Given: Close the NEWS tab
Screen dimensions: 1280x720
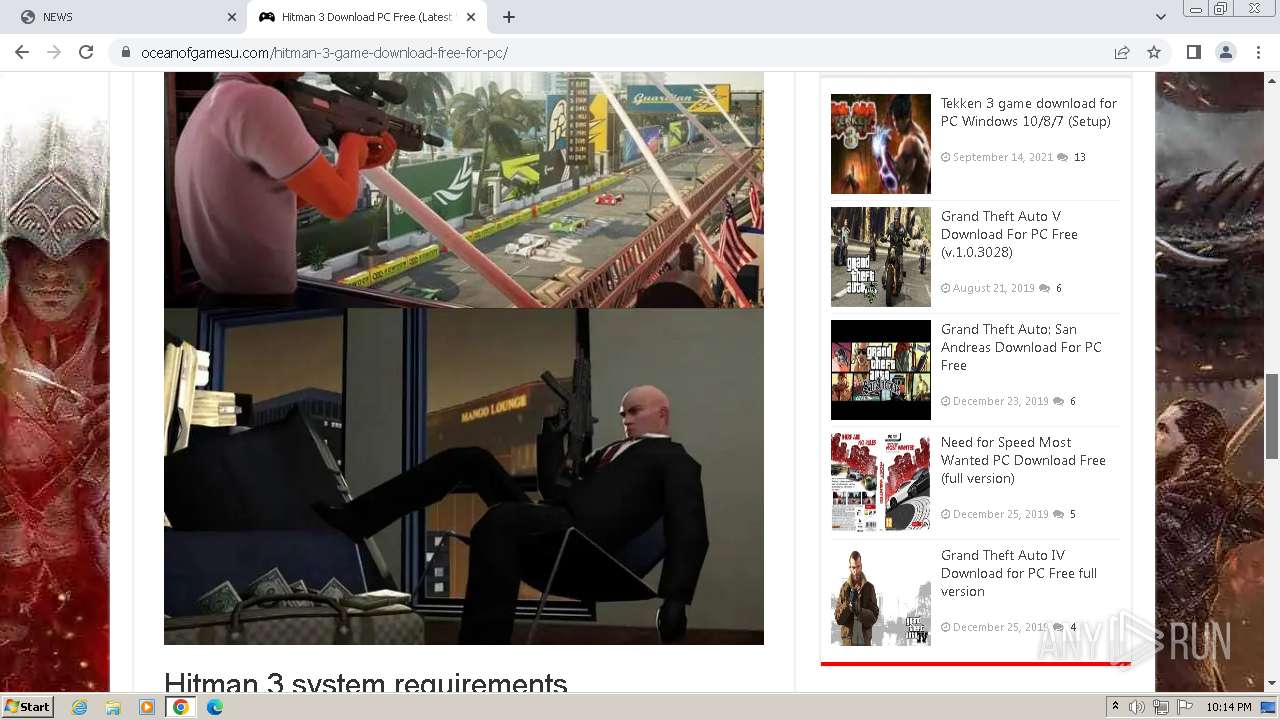Looking at the screenshot, I should click(x=232, y=17).
